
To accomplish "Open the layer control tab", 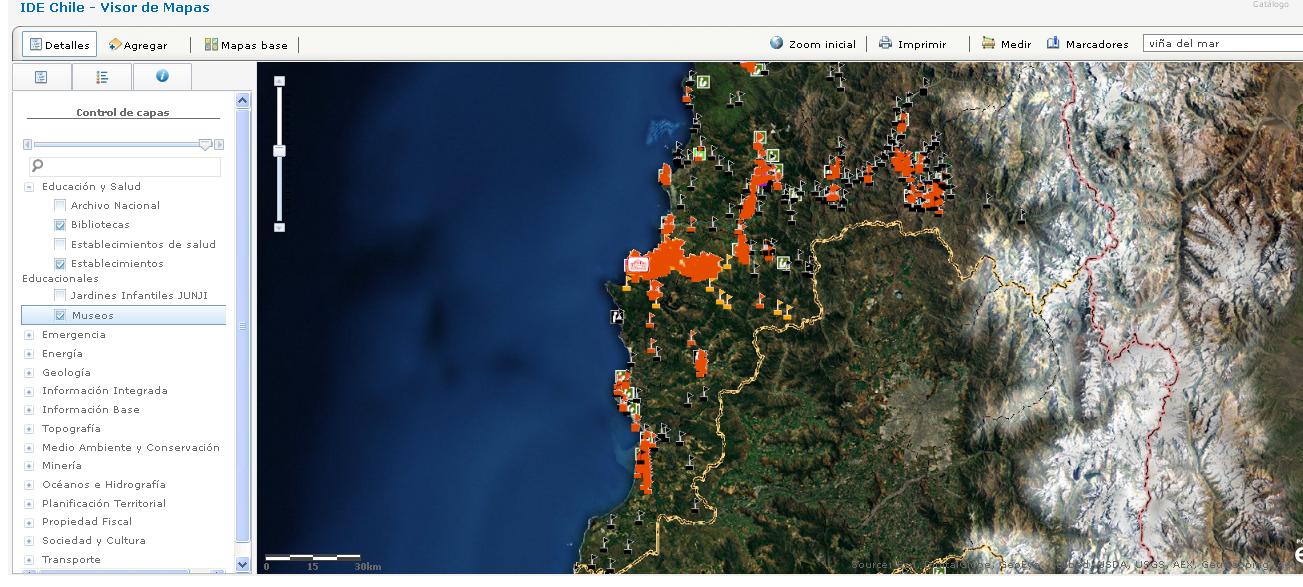I will (x=41, y=76).
